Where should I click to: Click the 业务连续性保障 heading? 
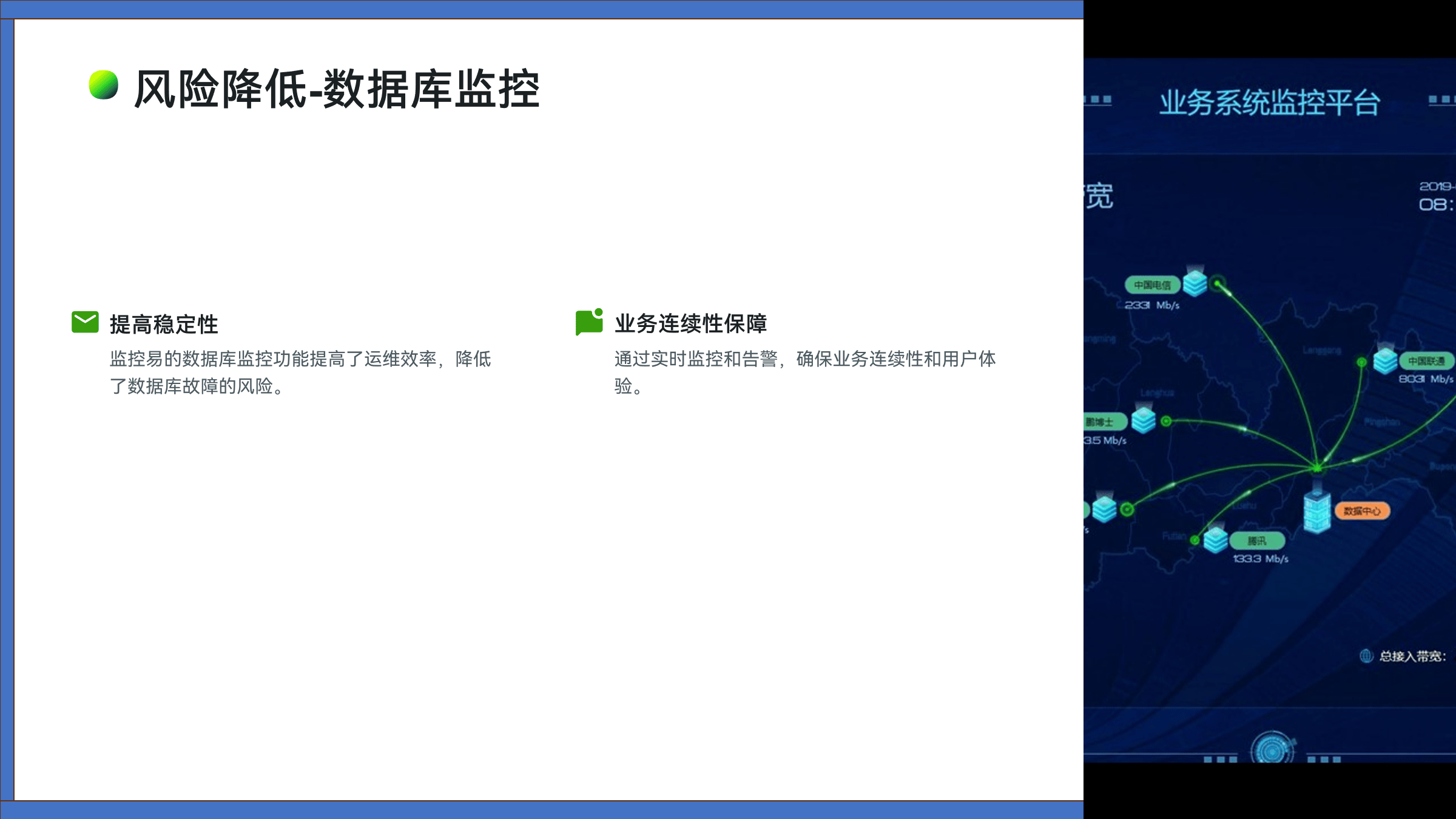pyautogui.click(x=691, y=324)
